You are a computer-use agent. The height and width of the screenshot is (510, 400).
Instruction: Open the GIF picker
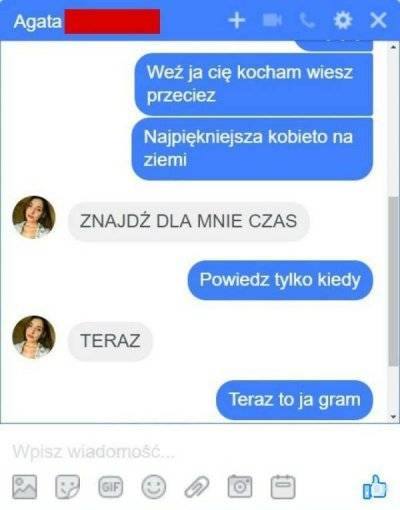tap(111, 487)
